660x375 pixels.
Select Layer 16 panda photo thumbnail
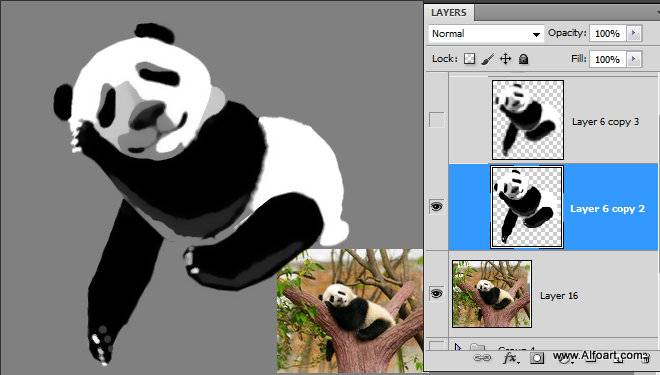(492, 294)
